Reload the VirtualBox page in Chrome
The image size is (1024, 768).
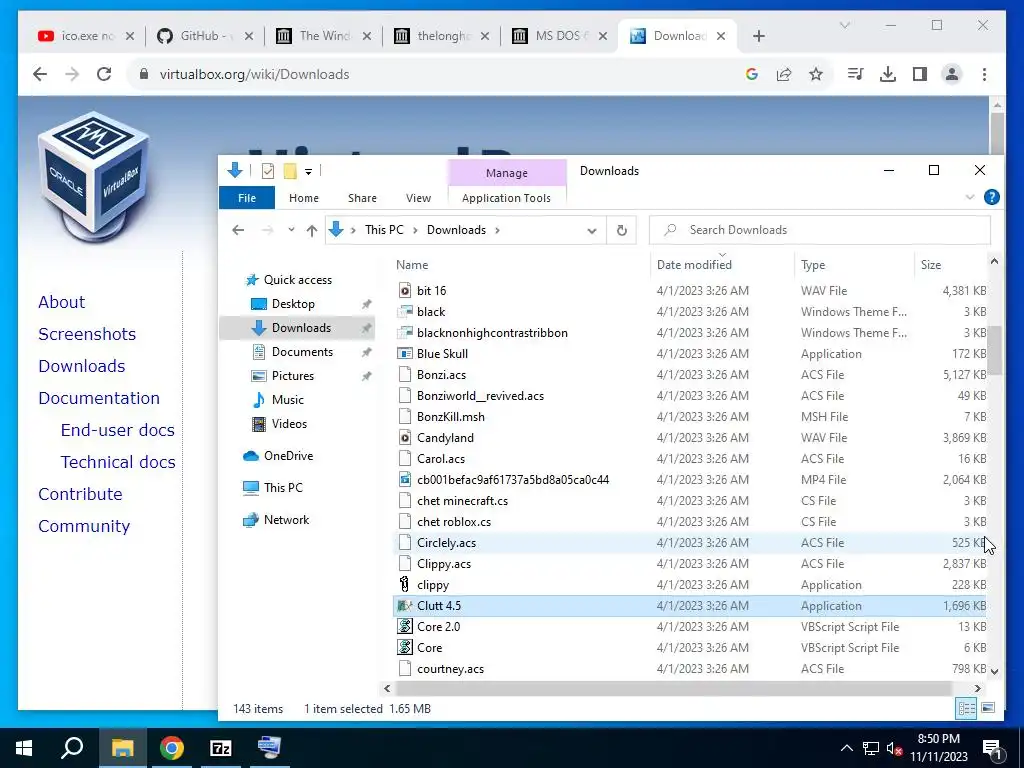tap(104, 74)
